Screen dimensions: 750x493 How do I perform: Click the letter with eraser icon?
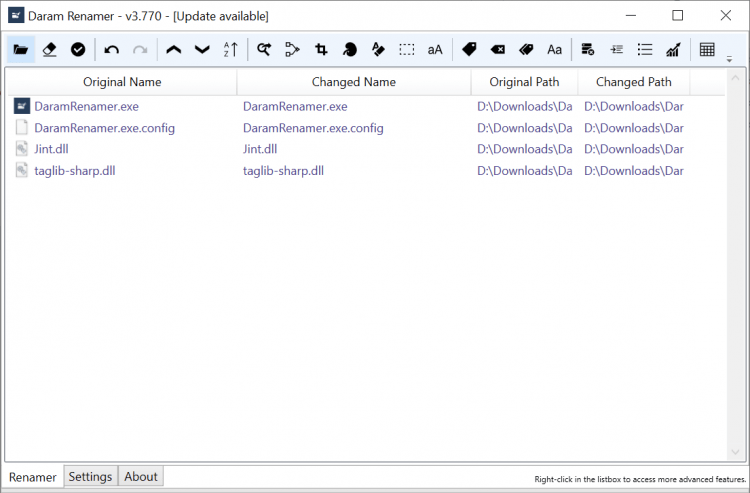378,49
